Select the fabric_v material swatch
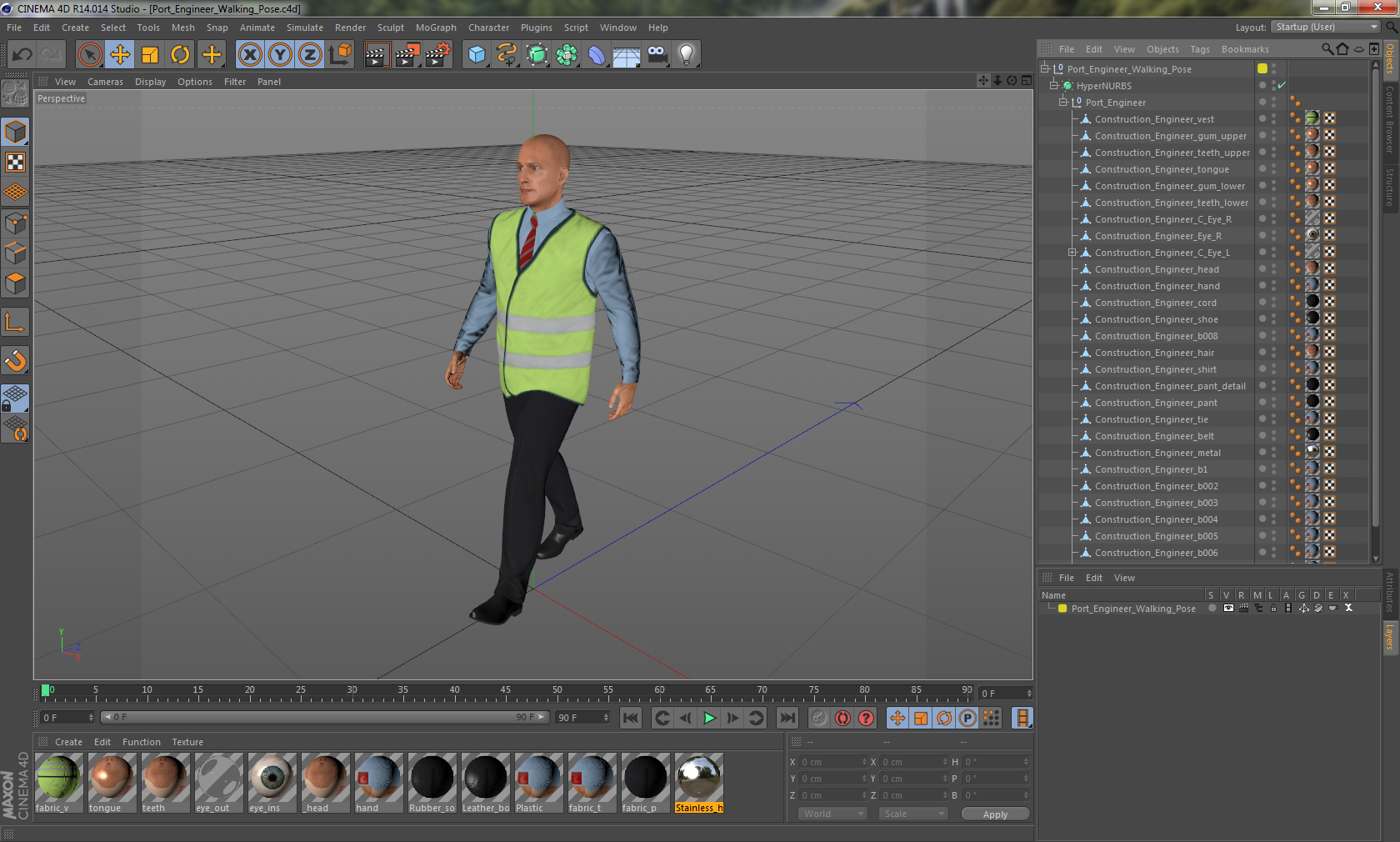Image resolution: width=1400 pixels, height=842 pixels. click(x=58, y=783)
